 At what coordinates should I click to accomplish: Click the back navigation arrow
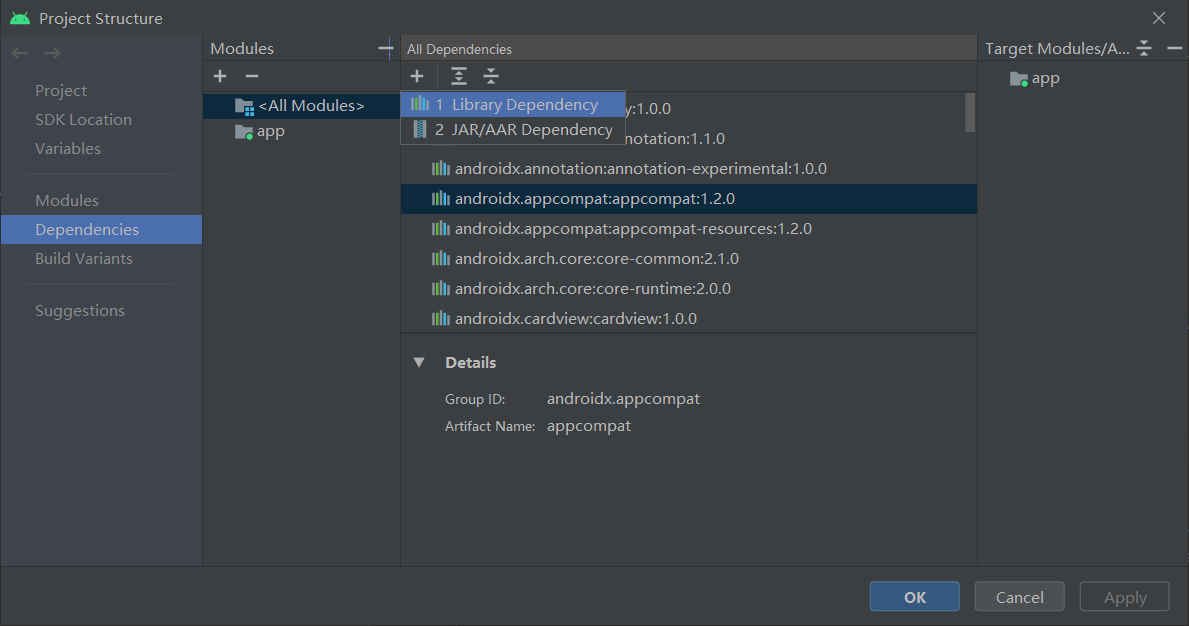tap(20, 53)
